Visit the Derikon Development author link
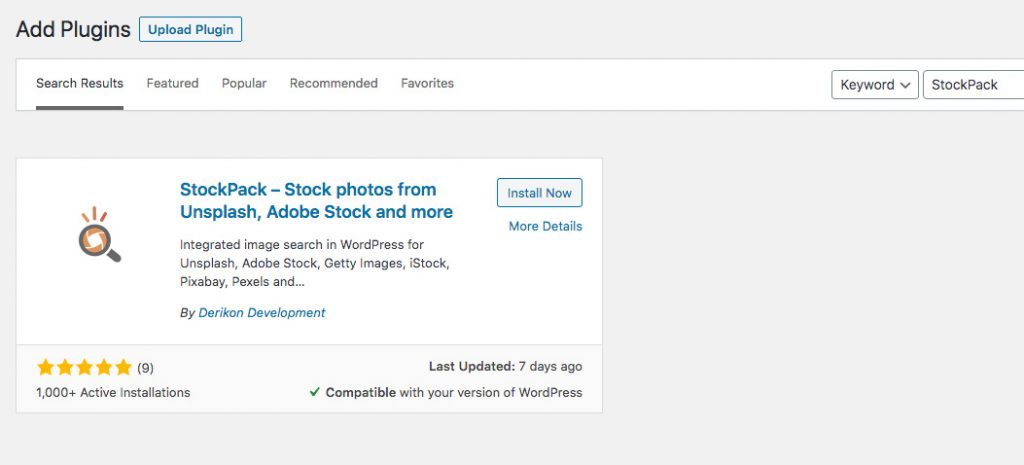1024x465 pixels. 262,313
